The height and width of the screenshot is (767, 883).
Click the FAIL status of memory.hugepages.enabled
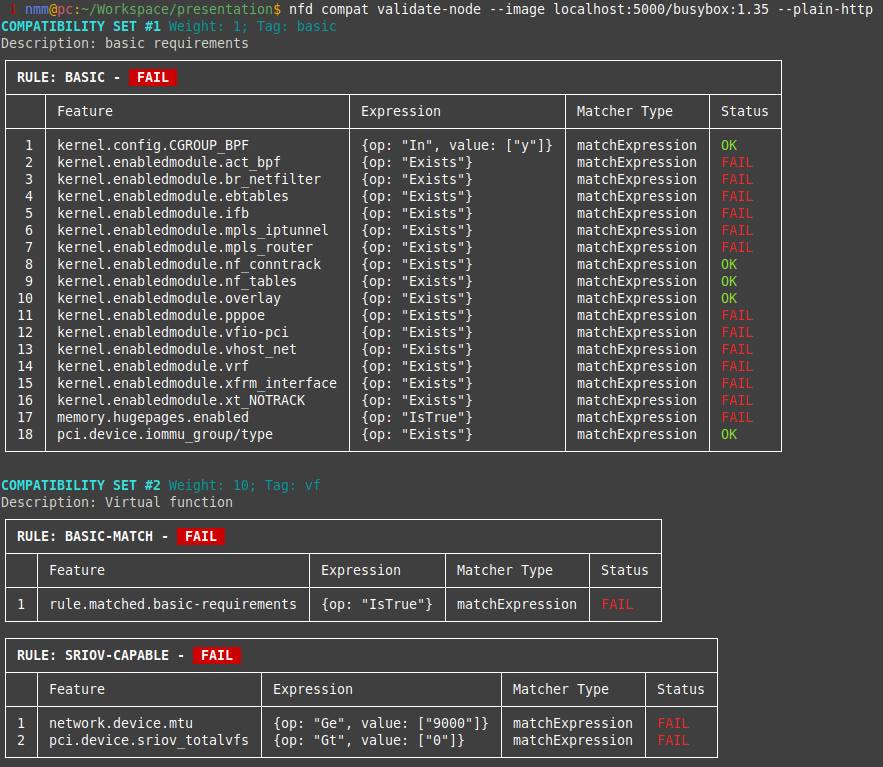(x=737, y=417)
